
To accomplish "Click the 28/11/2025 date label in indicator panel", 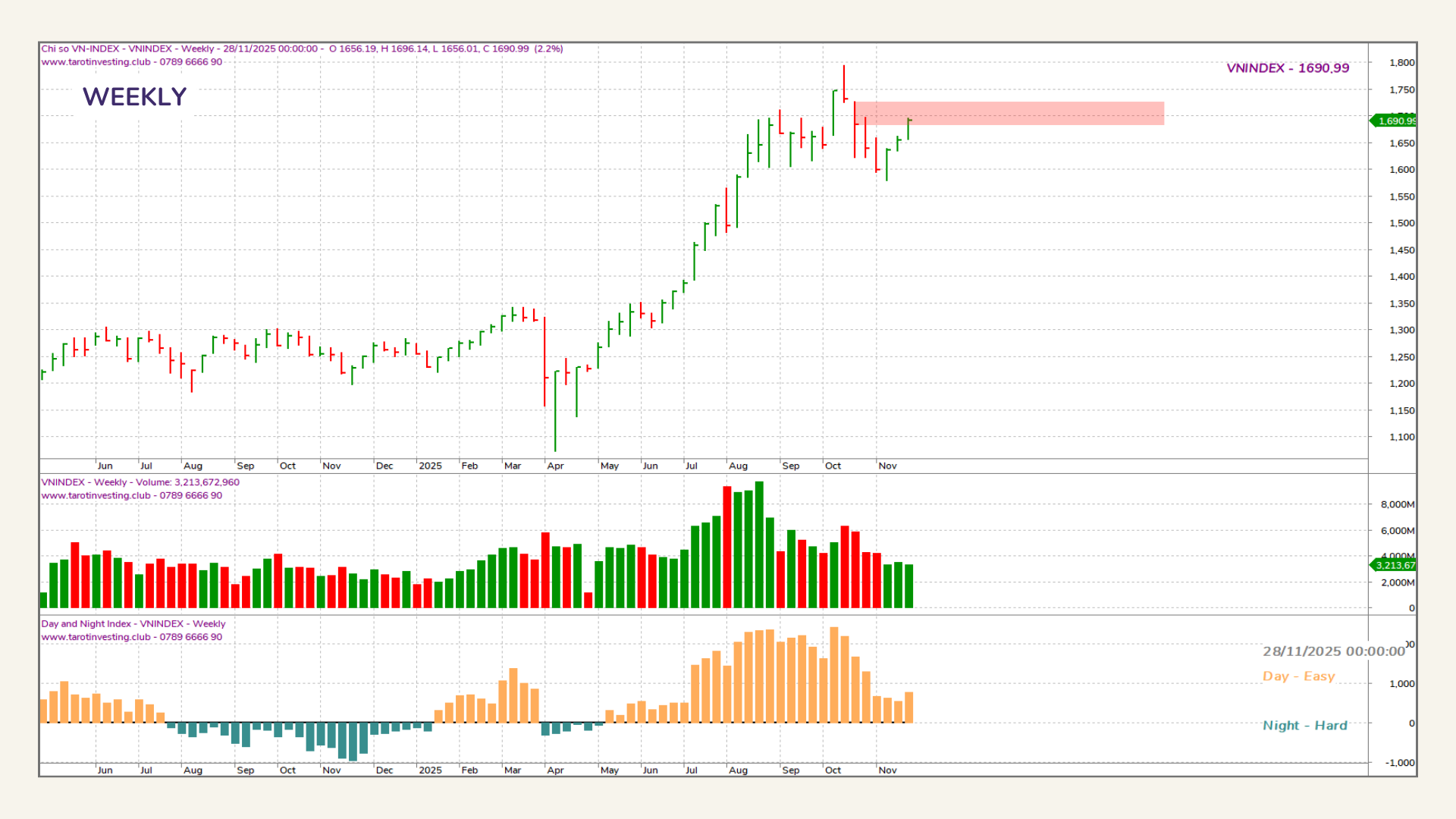I will (1333, 651).
